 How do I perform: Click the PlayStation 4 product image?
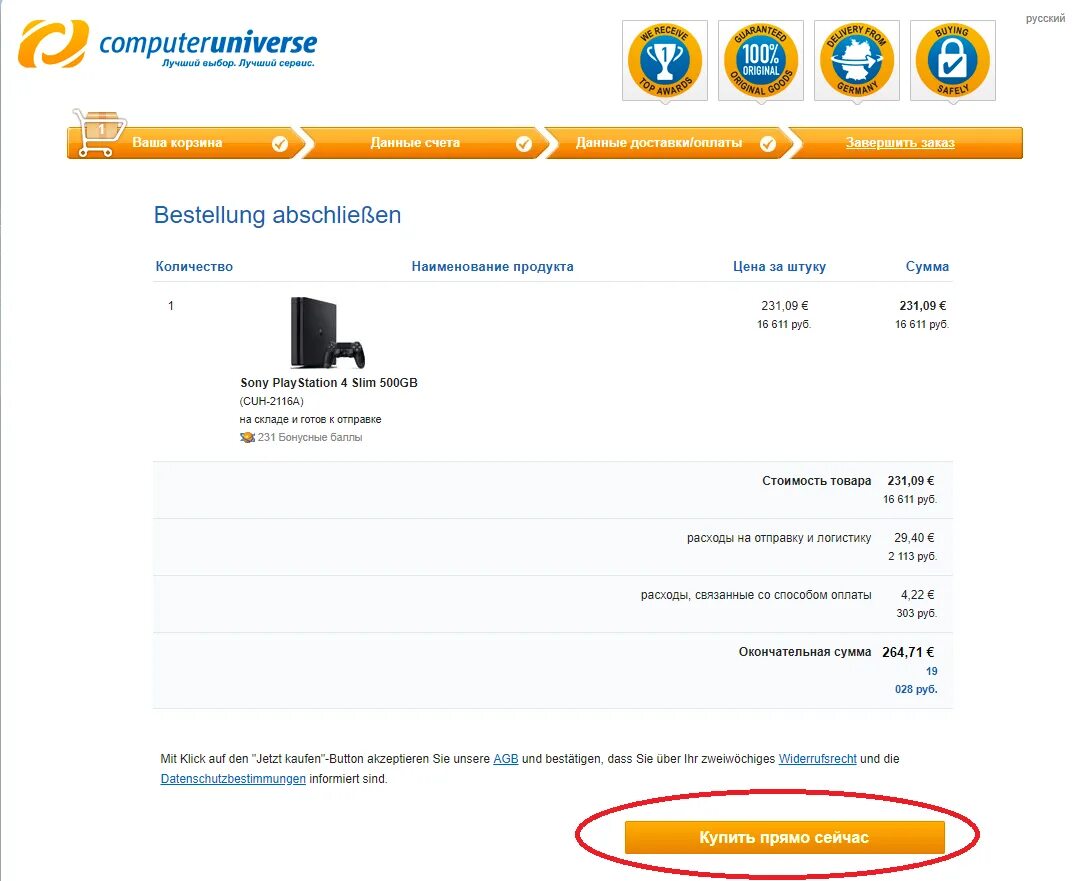[327, 333]
